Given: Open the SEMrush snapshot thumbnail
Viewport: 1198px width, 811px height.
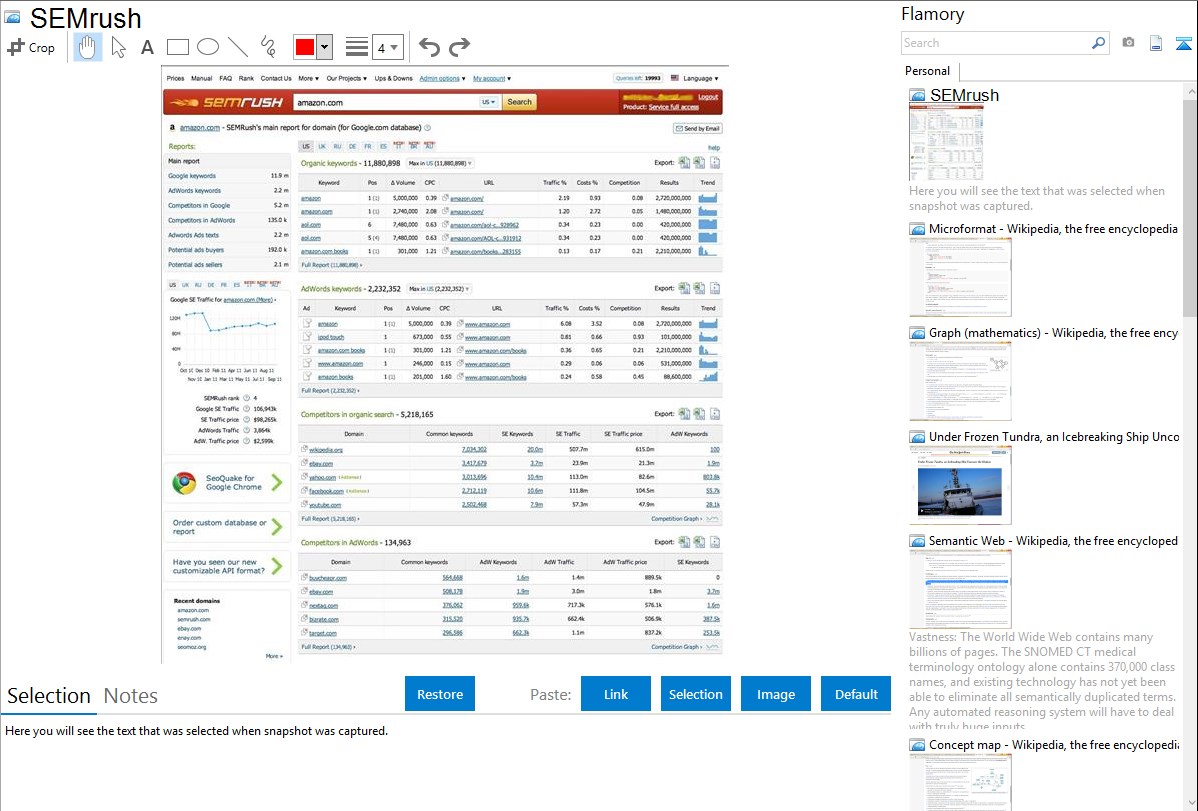Looking at the screenshot, I should coord(947,143).
